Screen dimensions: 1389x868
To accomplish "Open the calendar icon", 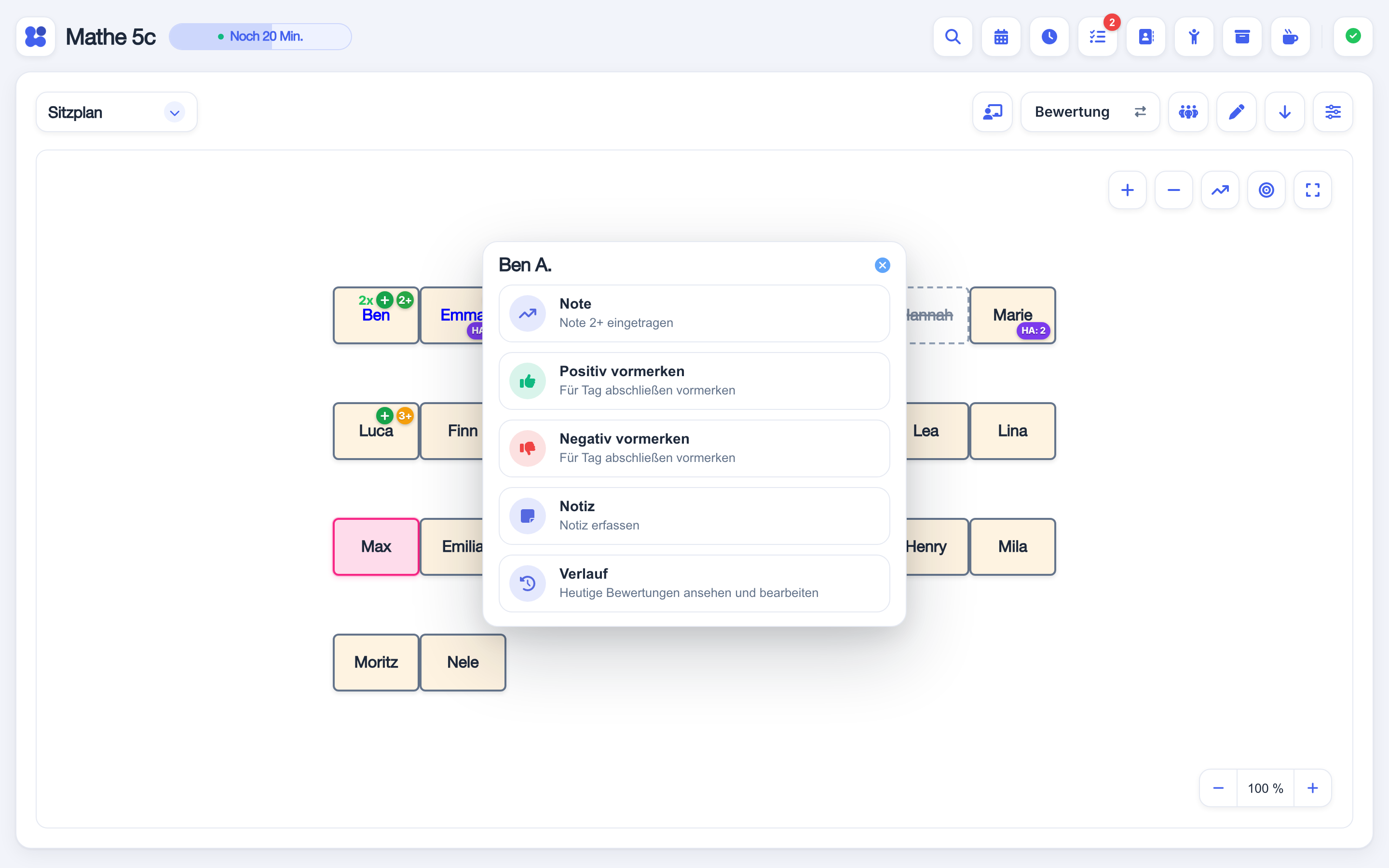I will pyautogui.click(x=1001, y=37).
